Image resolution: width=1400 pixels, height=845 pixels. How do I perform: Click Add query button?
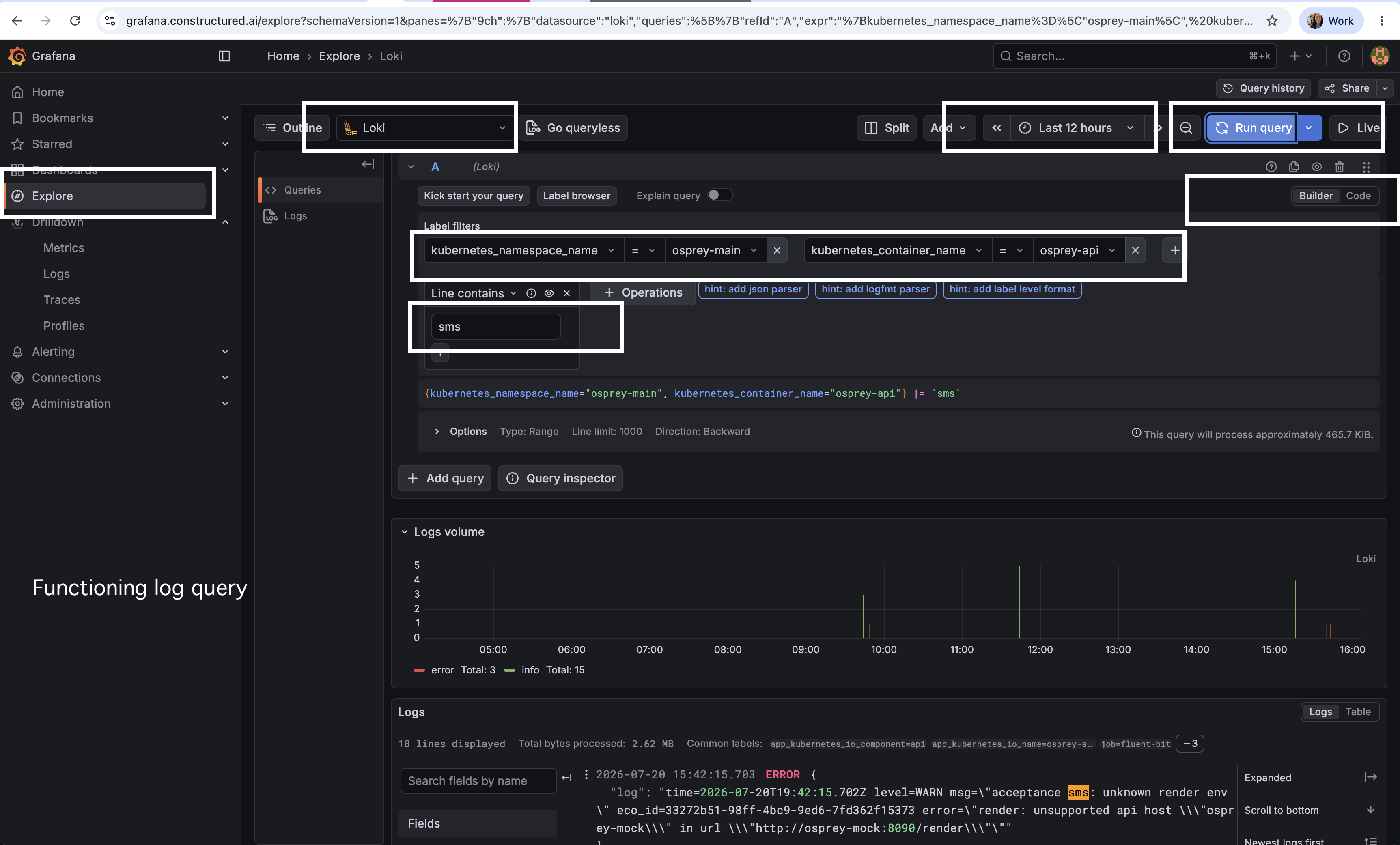point(444,478)
